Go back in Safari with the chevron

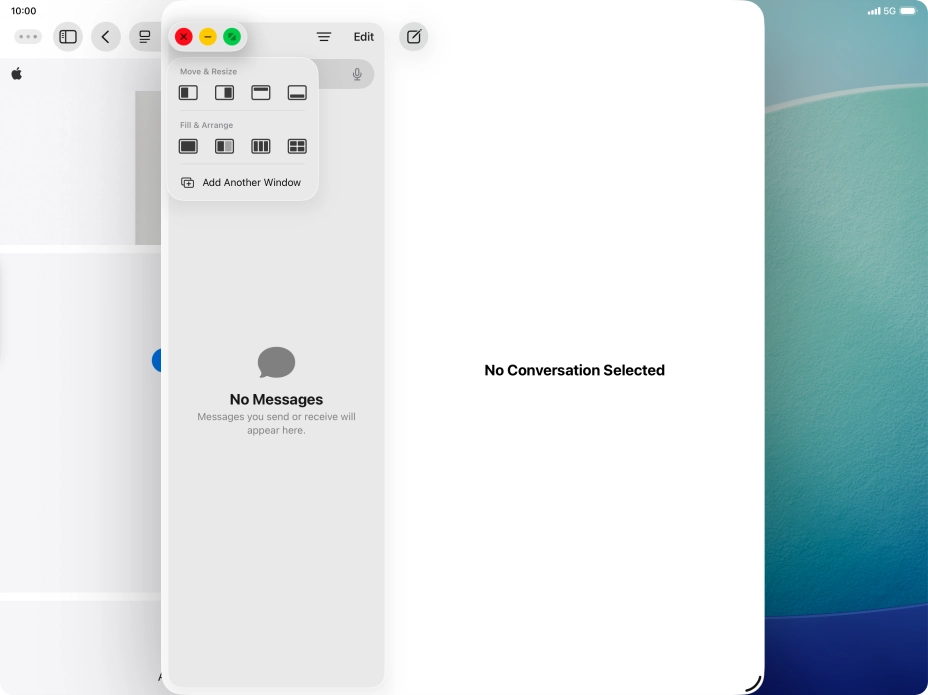(x=105, y=37)
